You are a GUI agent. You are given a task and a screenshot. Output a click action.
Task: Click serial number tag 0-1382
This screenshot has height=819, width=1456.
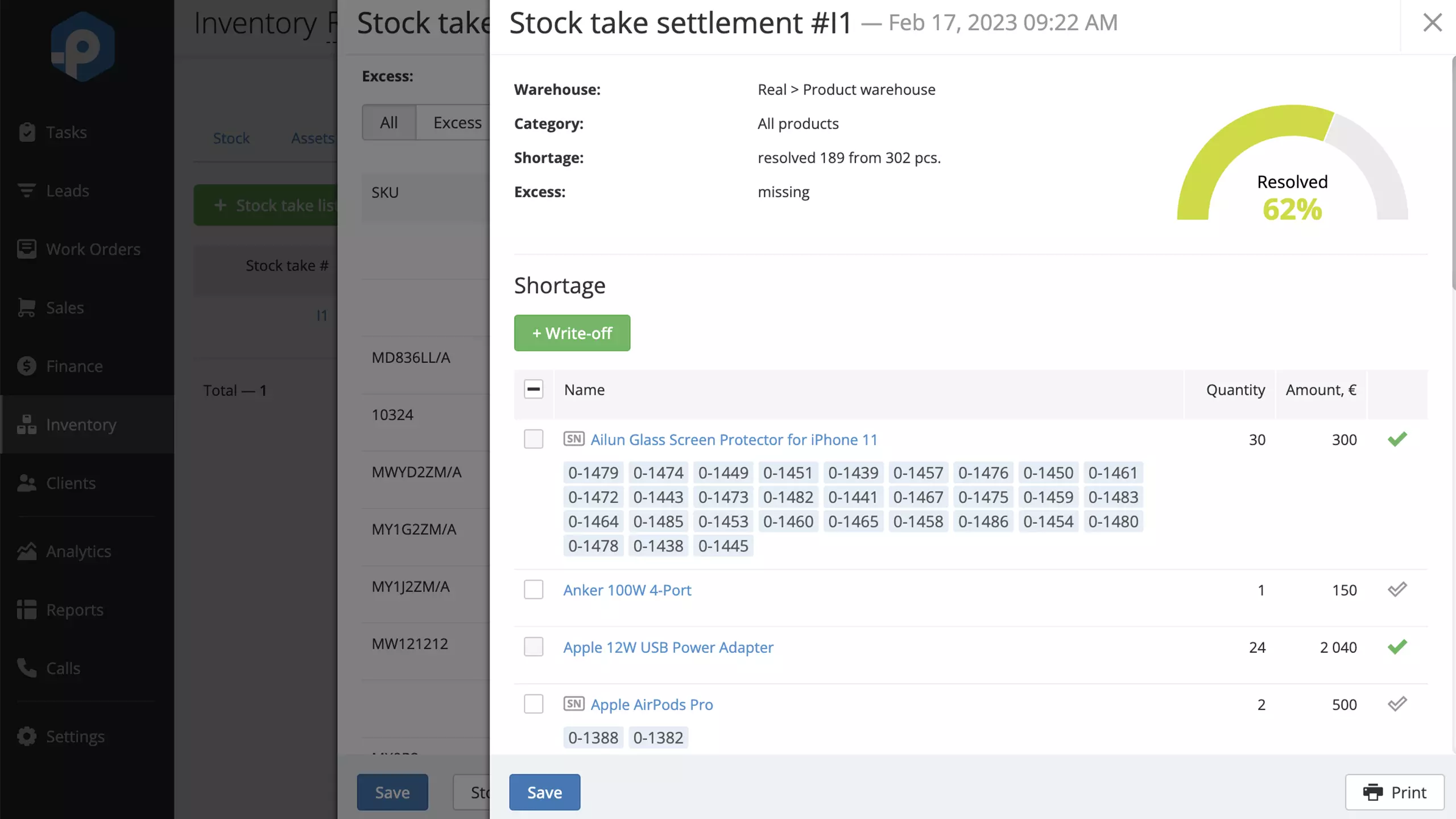(x=658, y=737)
